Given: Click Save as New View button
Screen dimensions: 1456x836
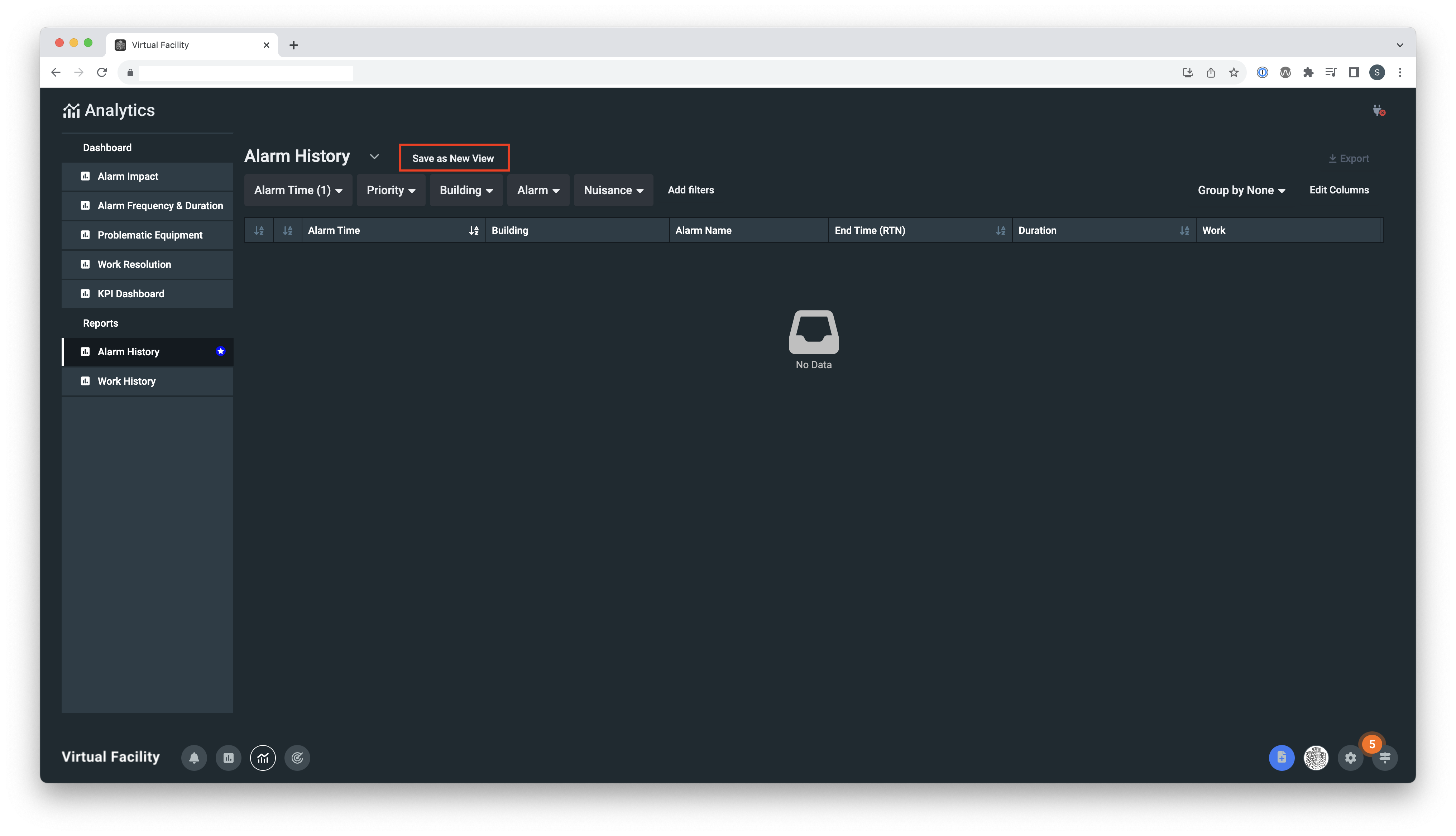Looking at the screenshot, I should pos(454,158).
